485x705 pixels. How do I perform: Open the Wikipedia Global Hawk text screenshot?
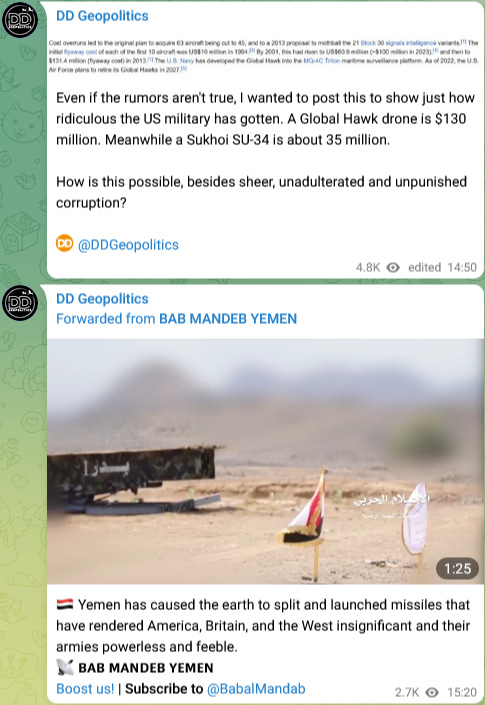[x=264, y=56]
